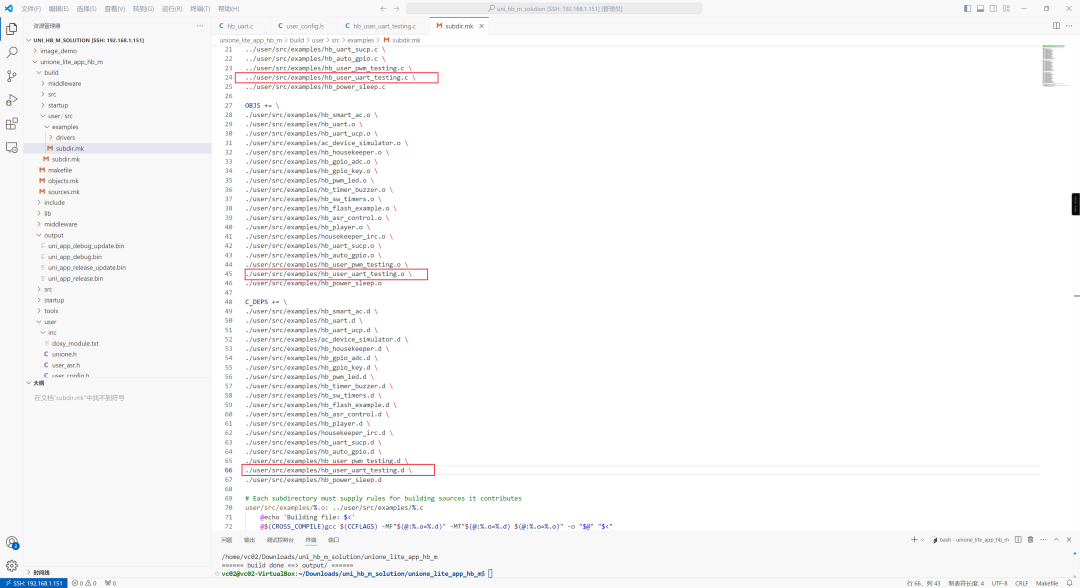1080x588 pixels.
Task: Toggle the secondary sidebar visibility
Action: coord(993,8)
